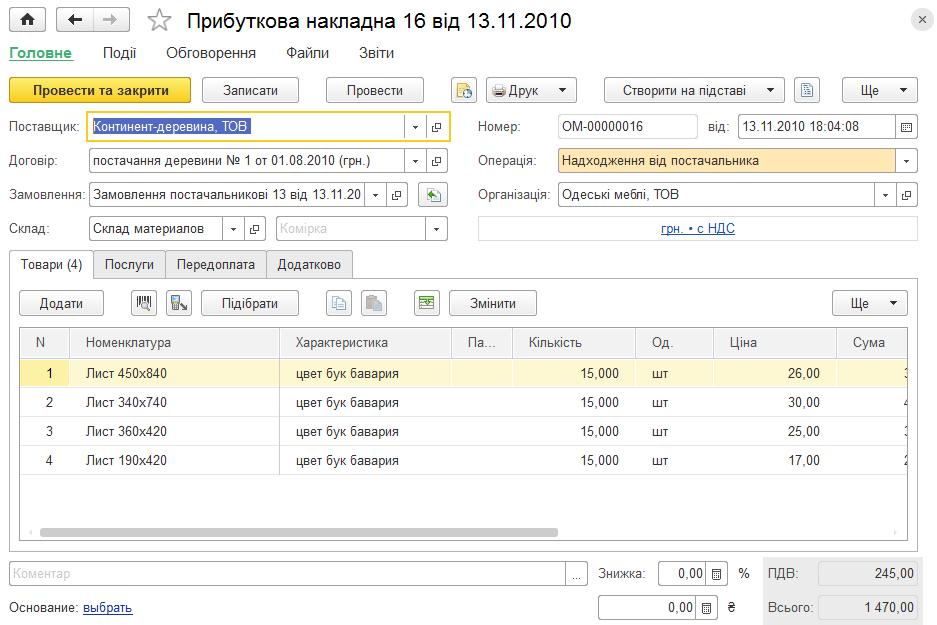Expand the Комірка dropdown list

[x=436, y=229]
